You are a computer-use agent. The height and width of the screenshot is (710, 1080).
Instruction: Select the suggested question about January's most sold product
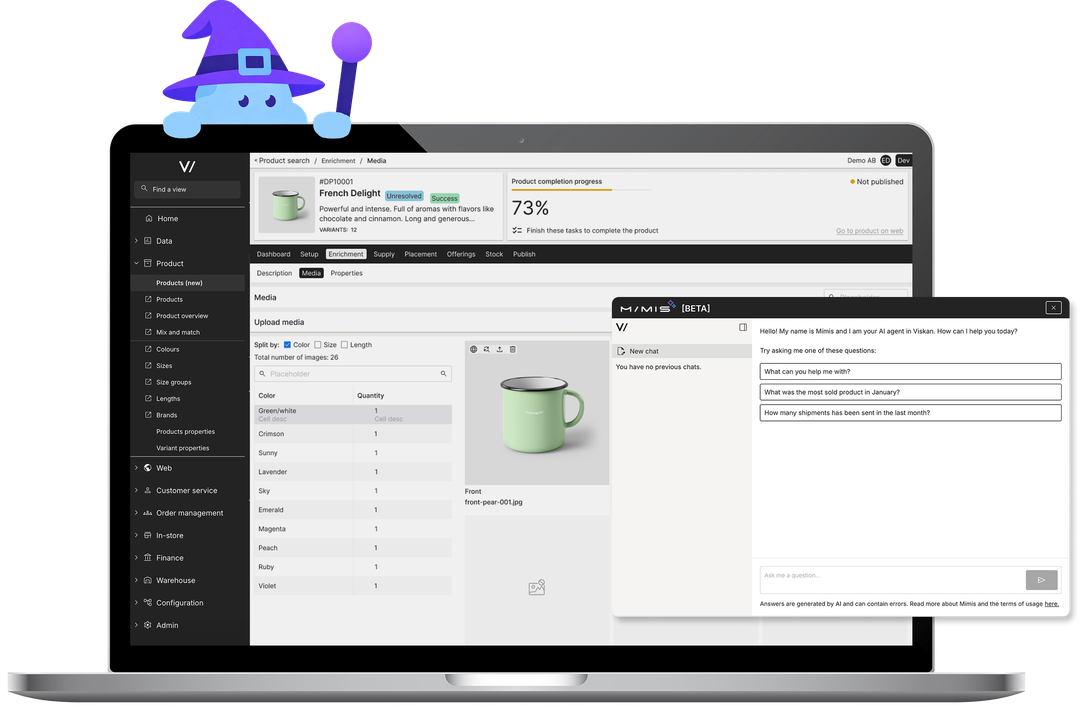tap(910, 391)
